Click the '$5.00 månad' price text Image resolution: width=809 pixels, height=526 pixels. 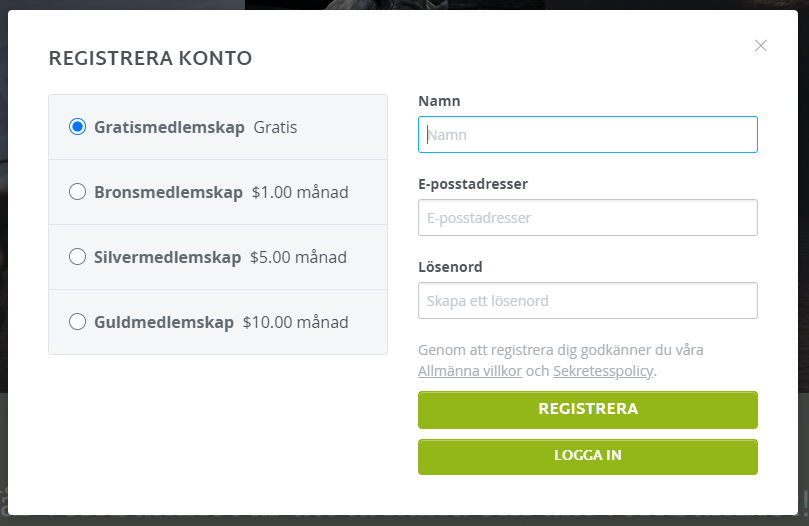coord(298,257)
